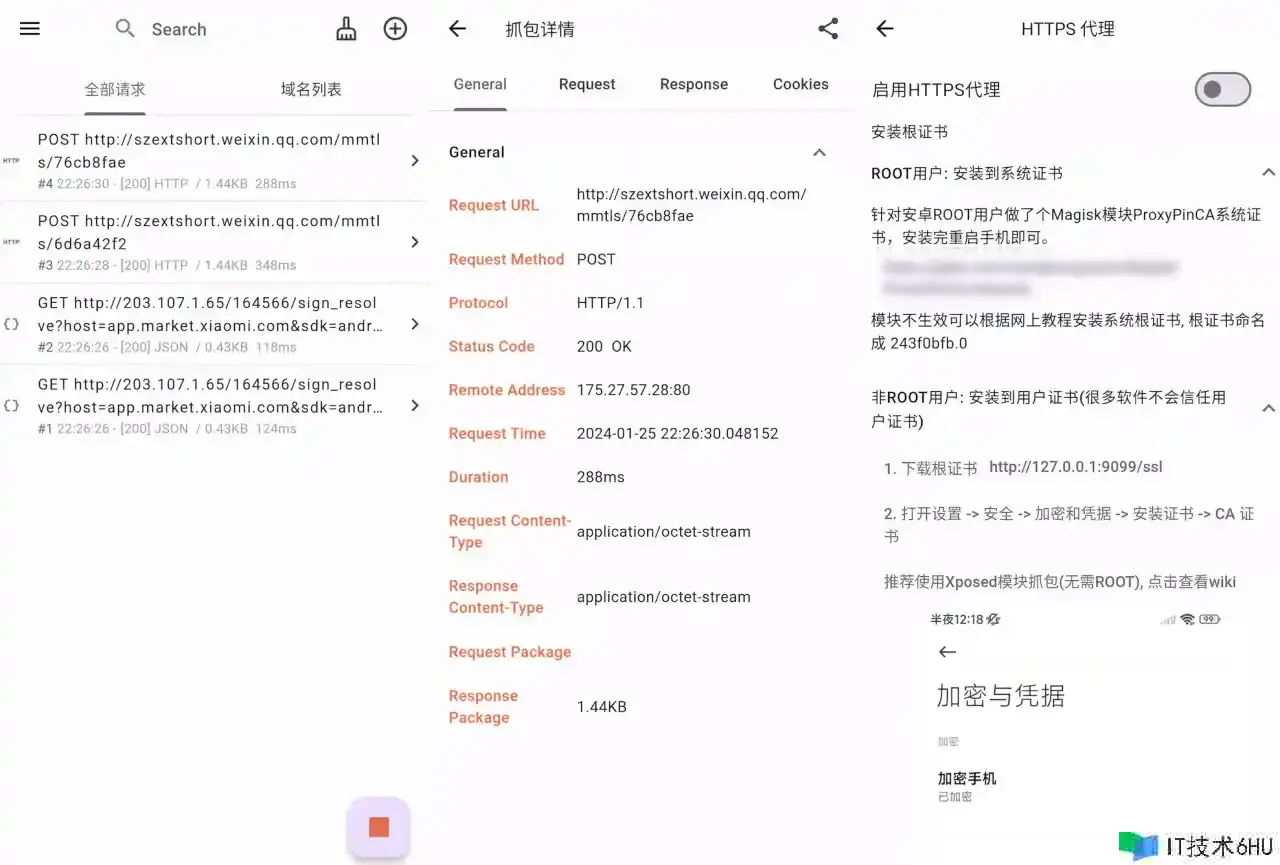Click HTTP icon of request #3
Image resolution: width=1280 pixels, height=865 pixels.
(x=11, y=242)
